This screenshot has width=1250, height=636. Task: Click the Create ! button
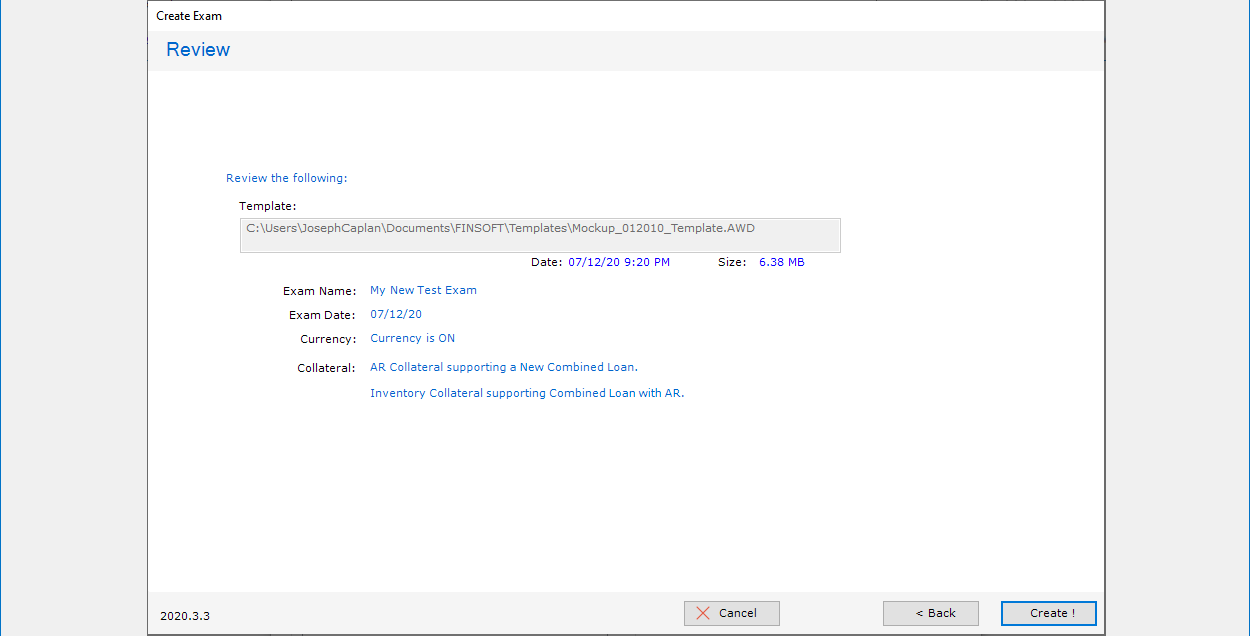tap(1048, 613)
